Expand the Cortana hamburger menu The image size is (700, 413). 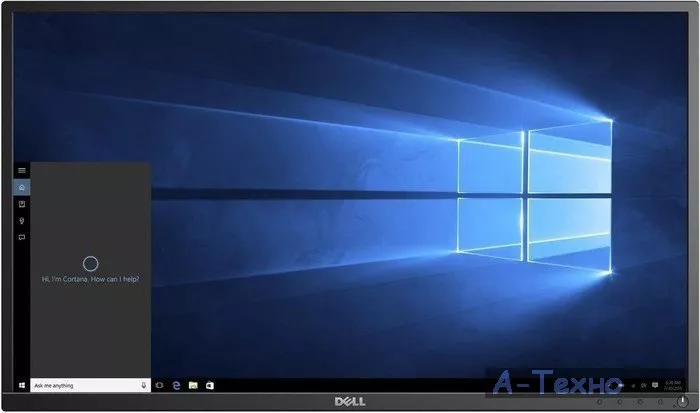click(x=22, y=170)
